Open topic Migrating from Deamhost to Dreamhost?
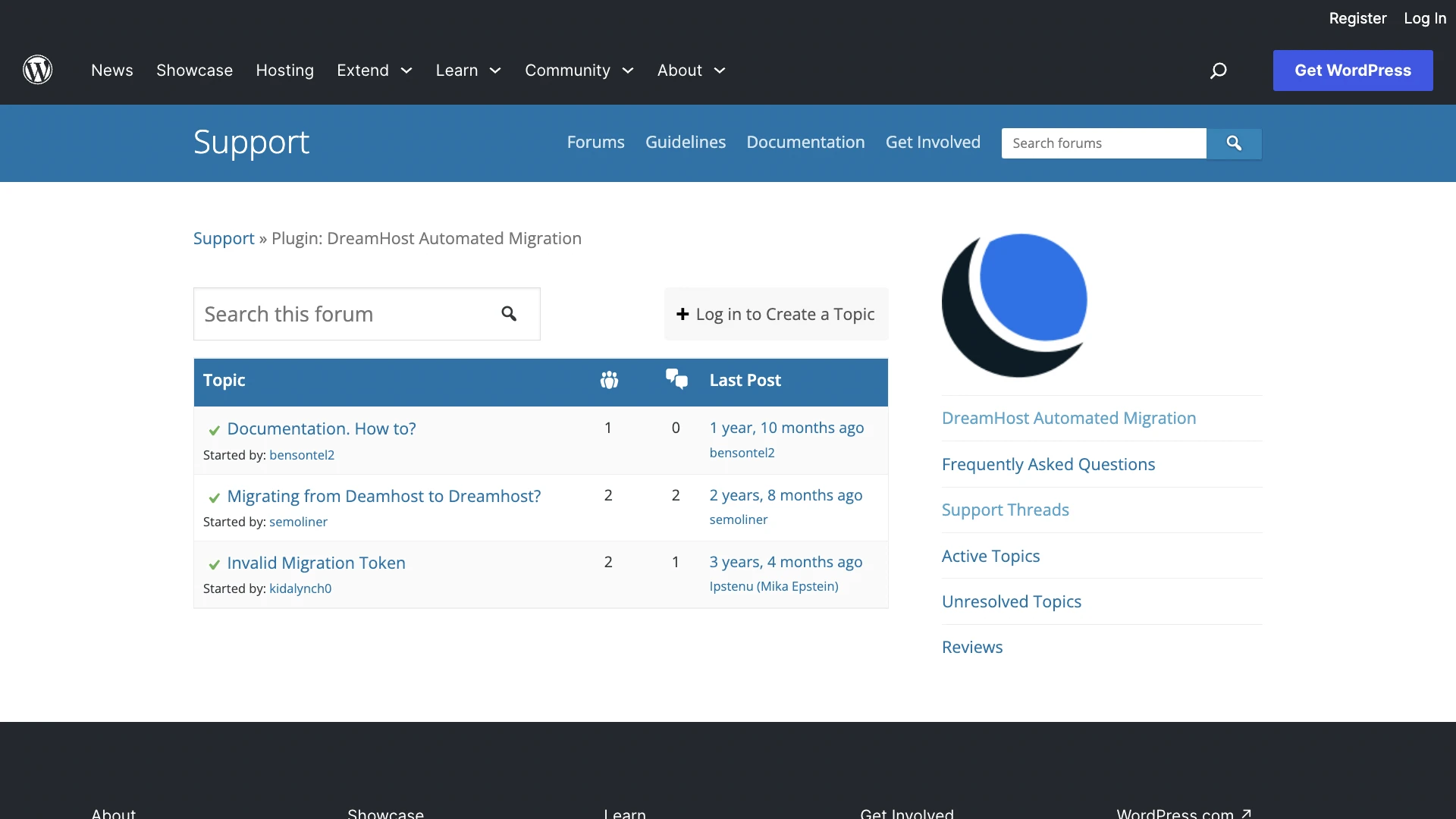 [384, 496]
